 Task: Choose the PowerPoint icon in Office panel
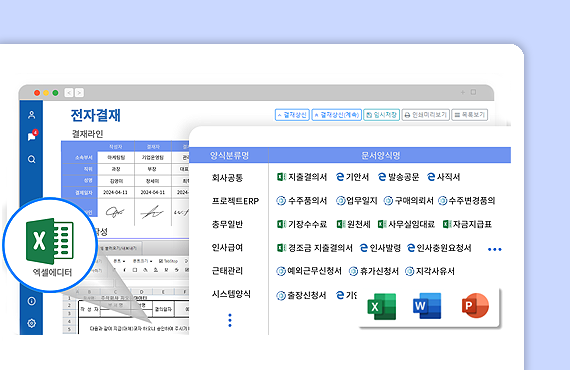(475, 306)
